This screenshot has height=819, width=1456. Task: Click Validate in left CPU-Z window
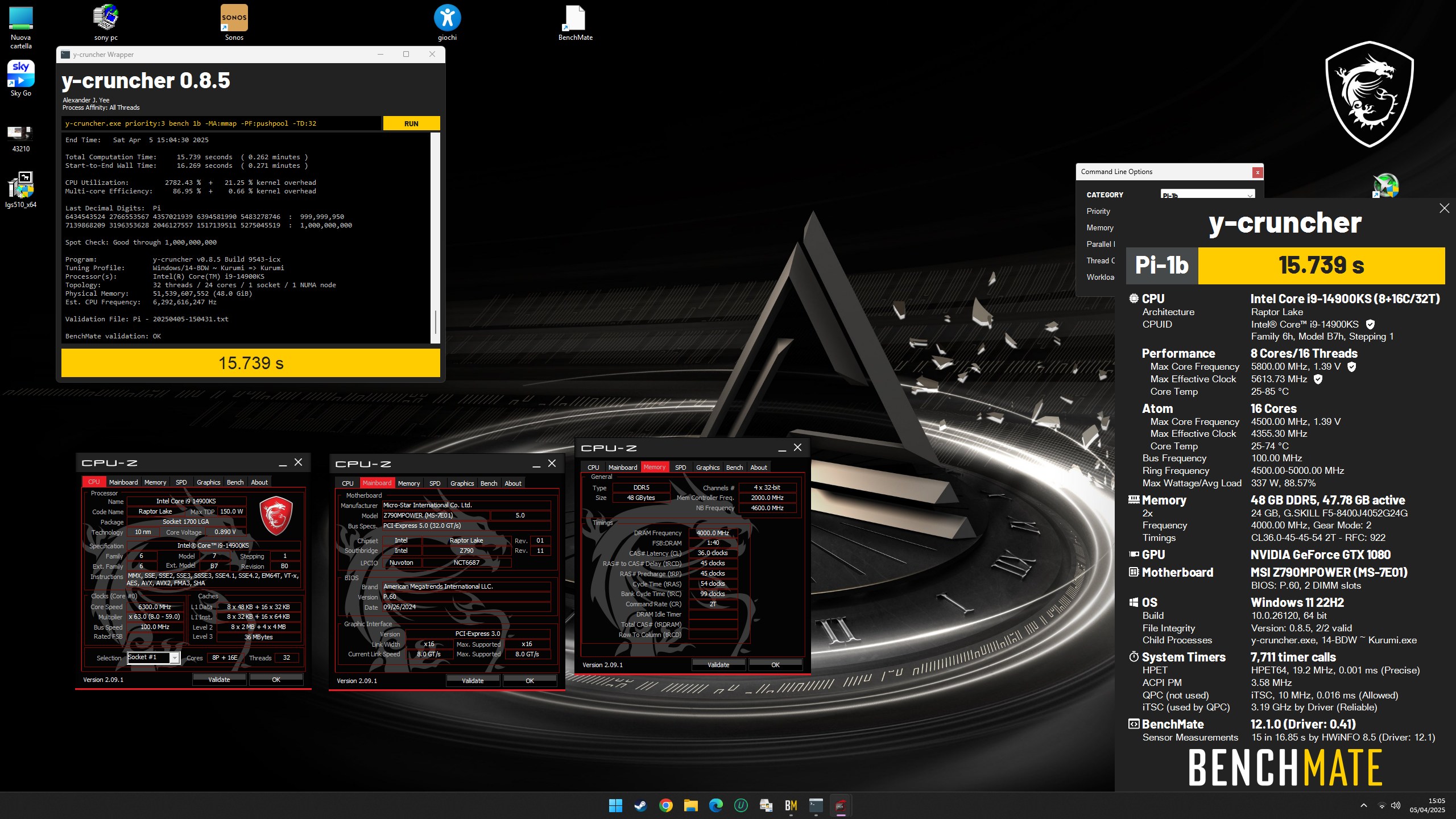click(219, 680)
